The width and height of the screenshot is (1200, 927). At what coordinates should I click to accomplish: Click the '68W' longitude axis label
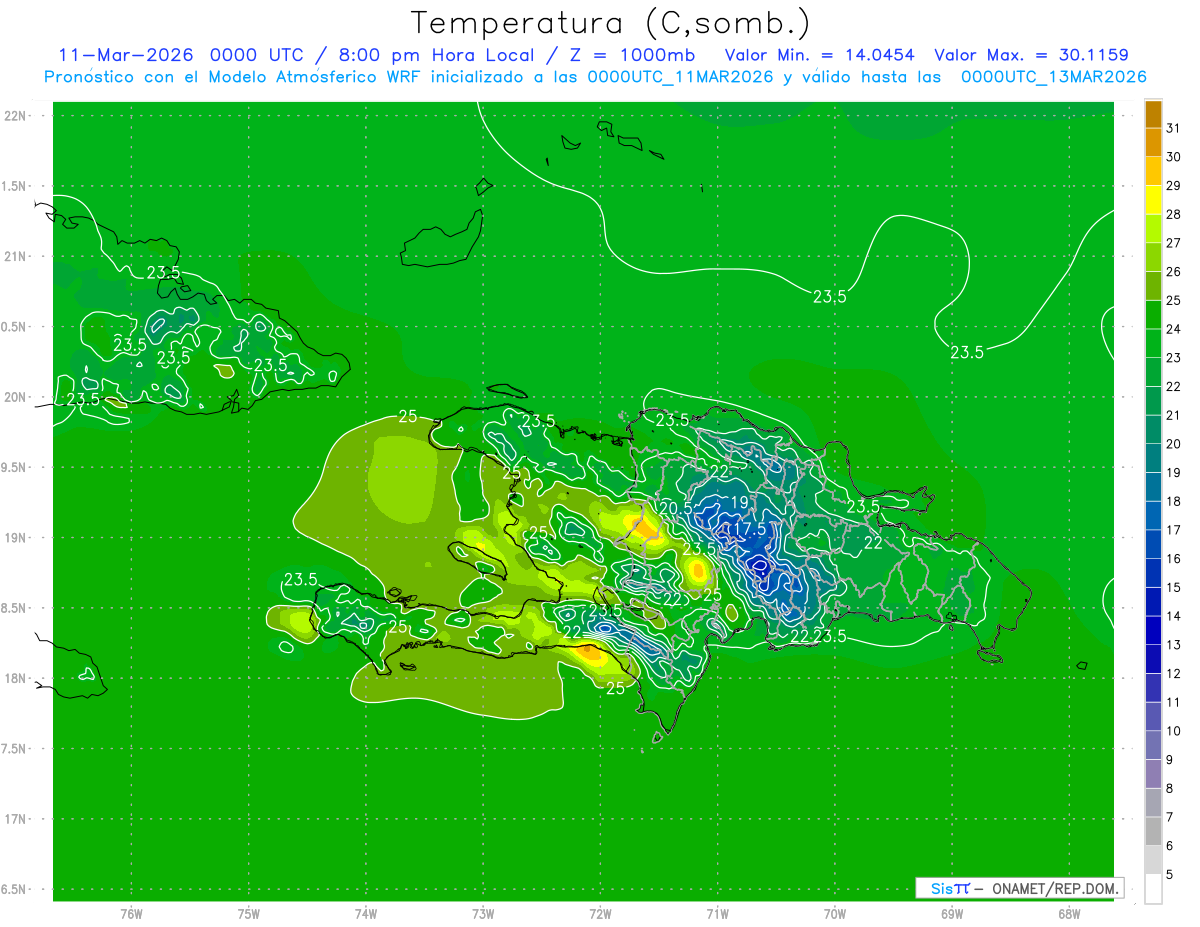1069,914
